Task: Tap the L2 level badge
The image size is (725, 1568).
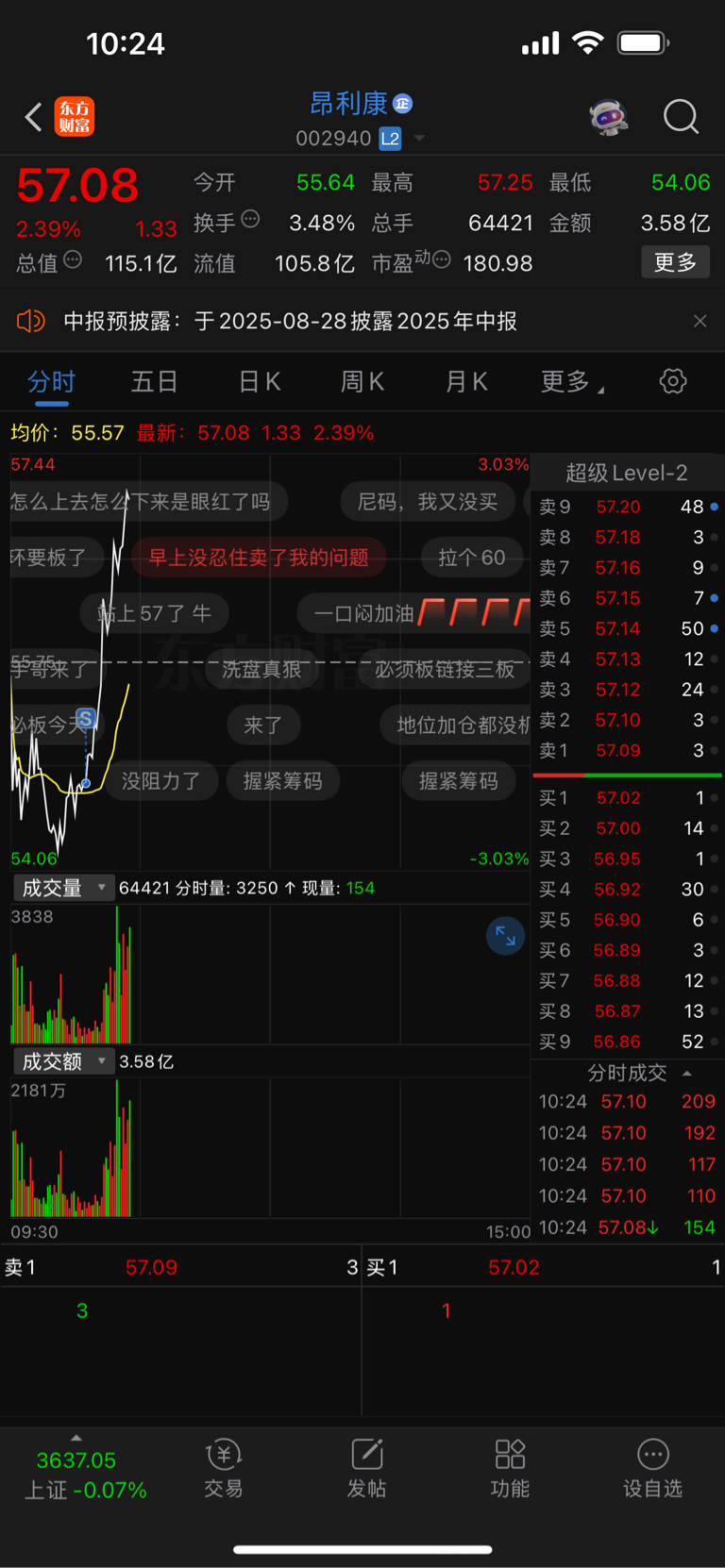Action: (390, 139)
